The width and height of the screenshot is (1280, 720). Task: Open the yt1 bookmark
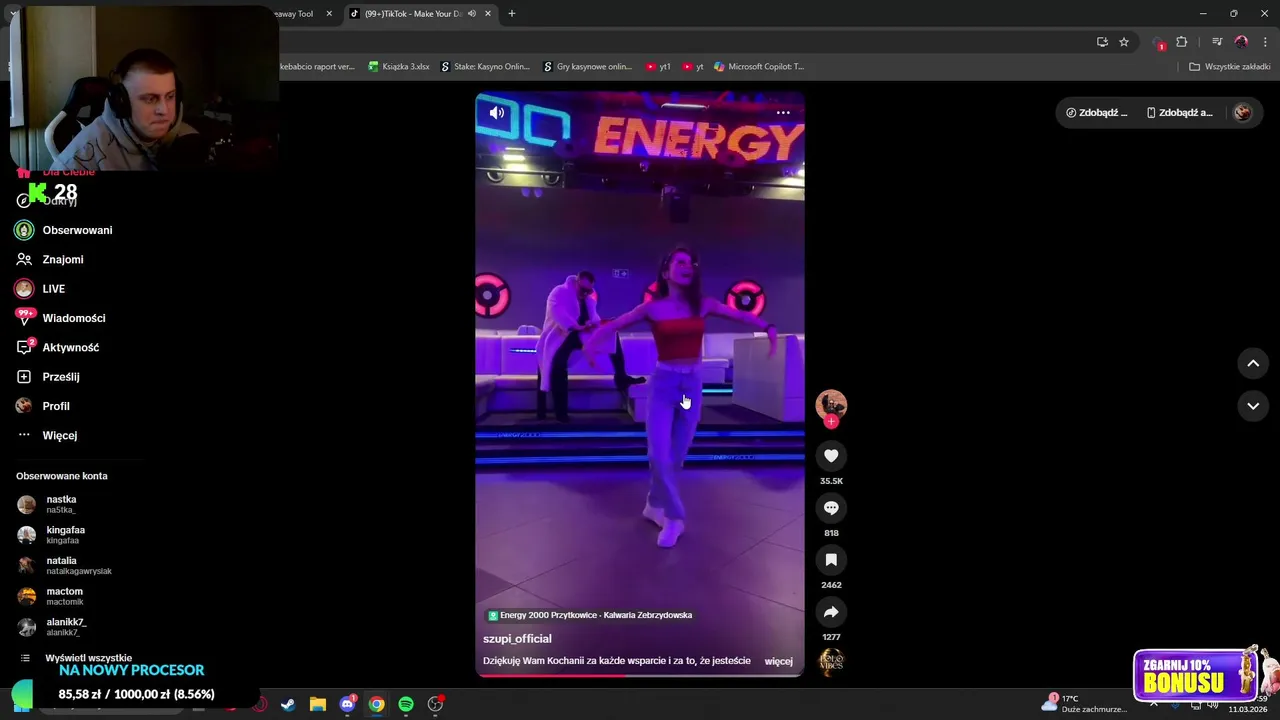658,67
